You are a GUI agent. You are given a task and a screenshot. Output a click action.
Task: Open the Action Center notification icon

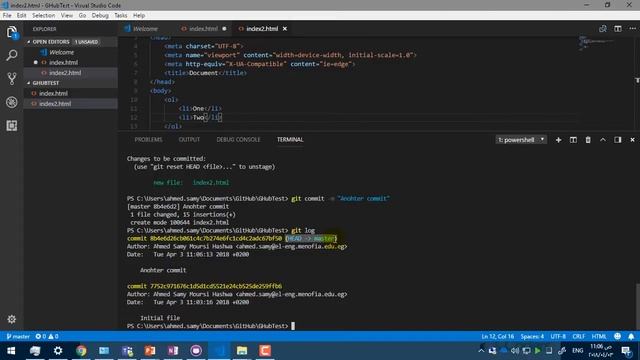point(627,351)
